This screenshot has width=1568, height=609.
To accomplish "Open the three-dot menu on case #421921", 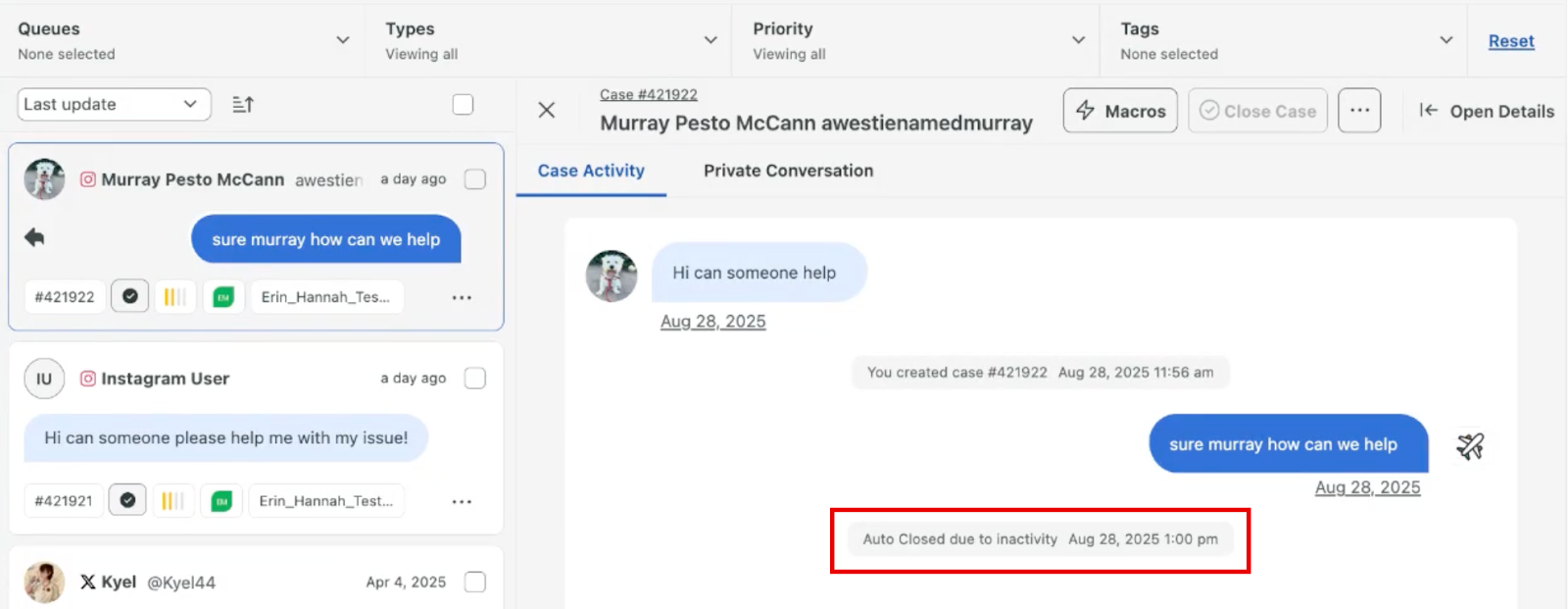I will 462,501.
